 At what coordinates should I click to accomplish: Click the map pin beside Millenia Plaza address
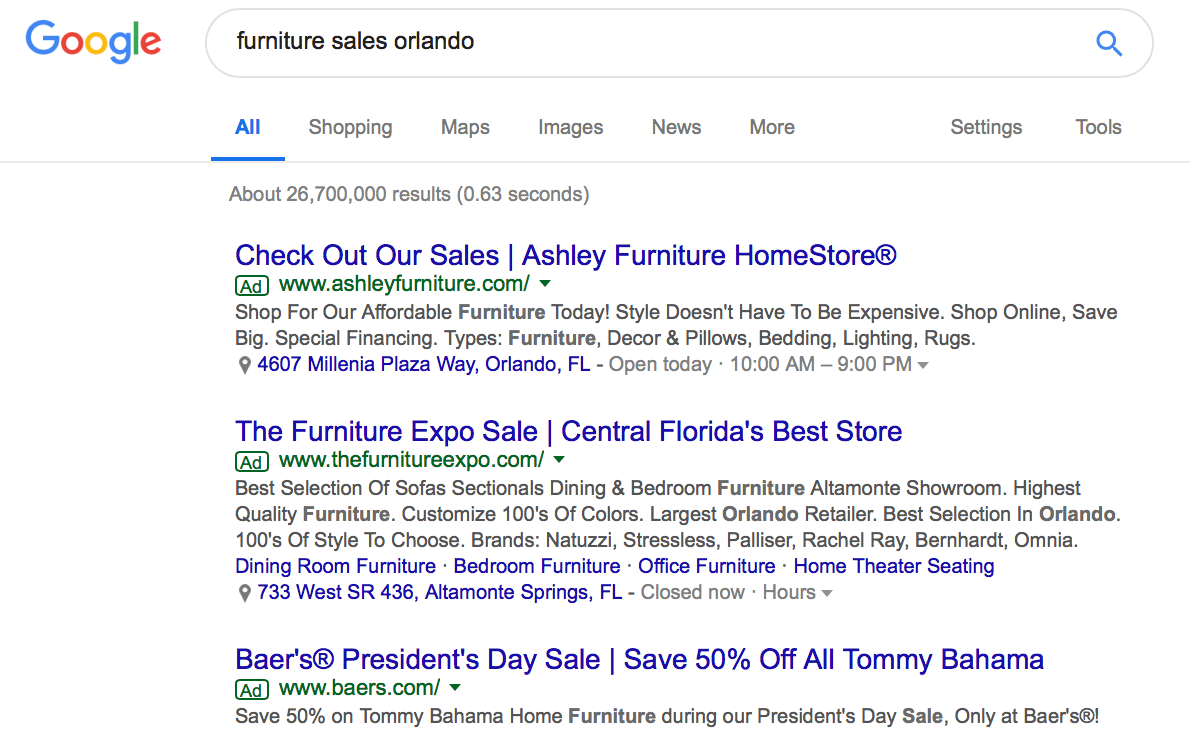[244, 365]
